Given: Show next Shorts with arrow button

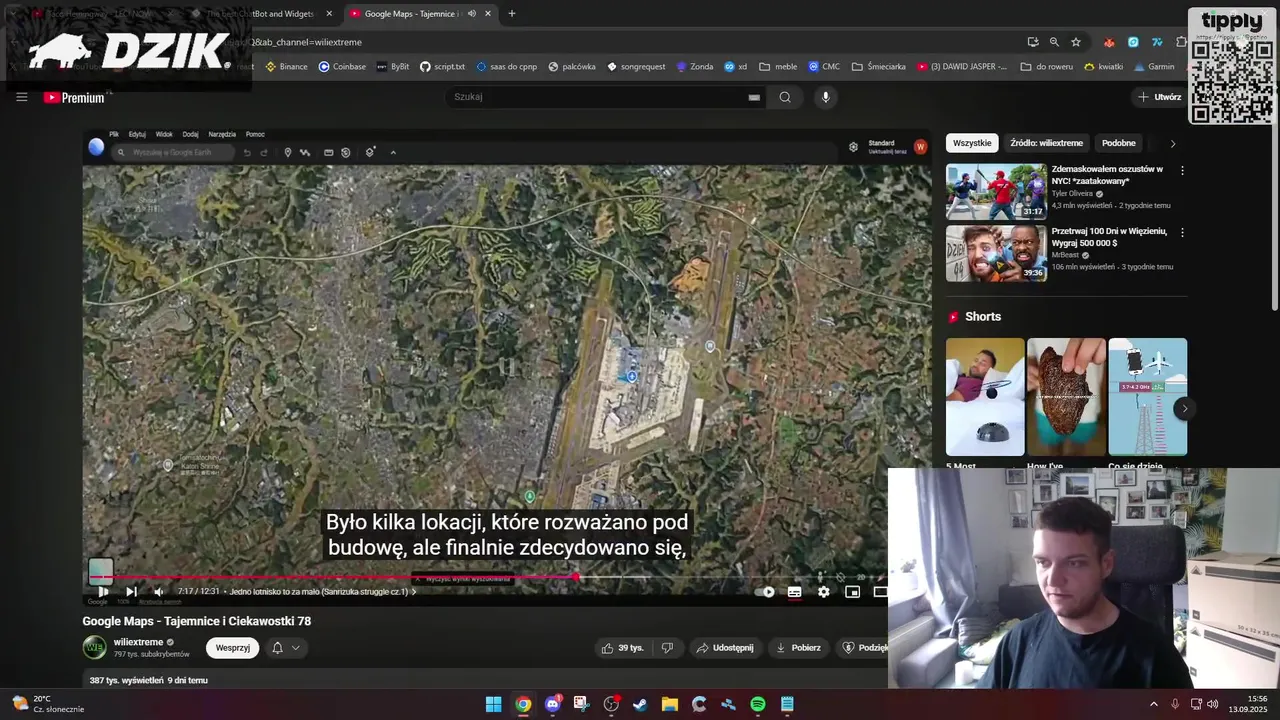Looking at the screenshot, I should 1184,408.
